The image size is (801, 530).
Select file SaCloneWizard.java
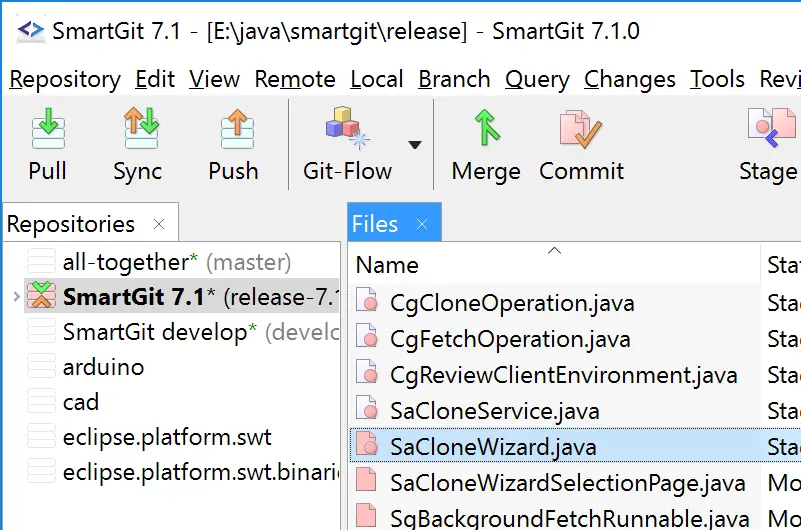click(x=493, y=447)
